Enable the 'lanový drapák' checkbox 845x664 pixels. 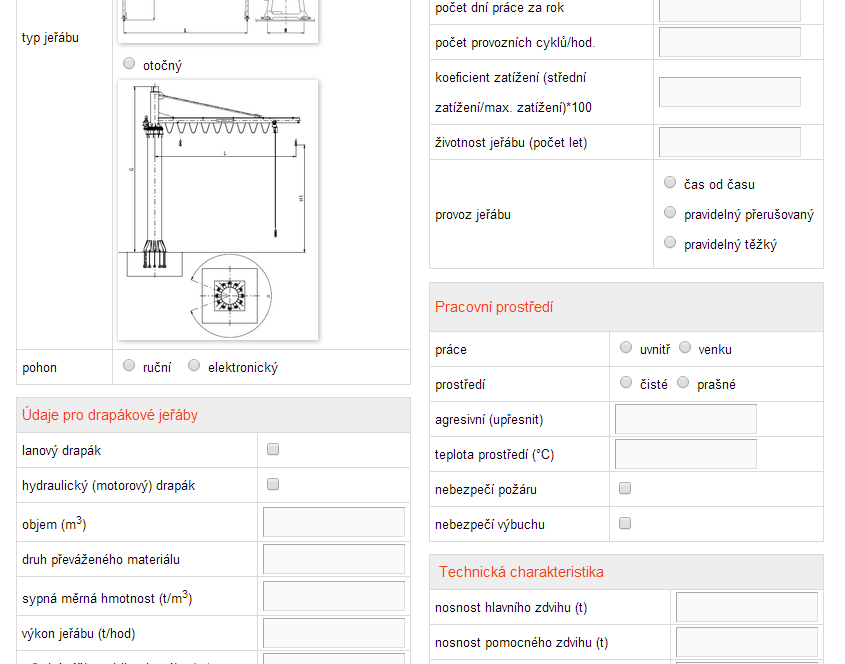tap(273, 450)
